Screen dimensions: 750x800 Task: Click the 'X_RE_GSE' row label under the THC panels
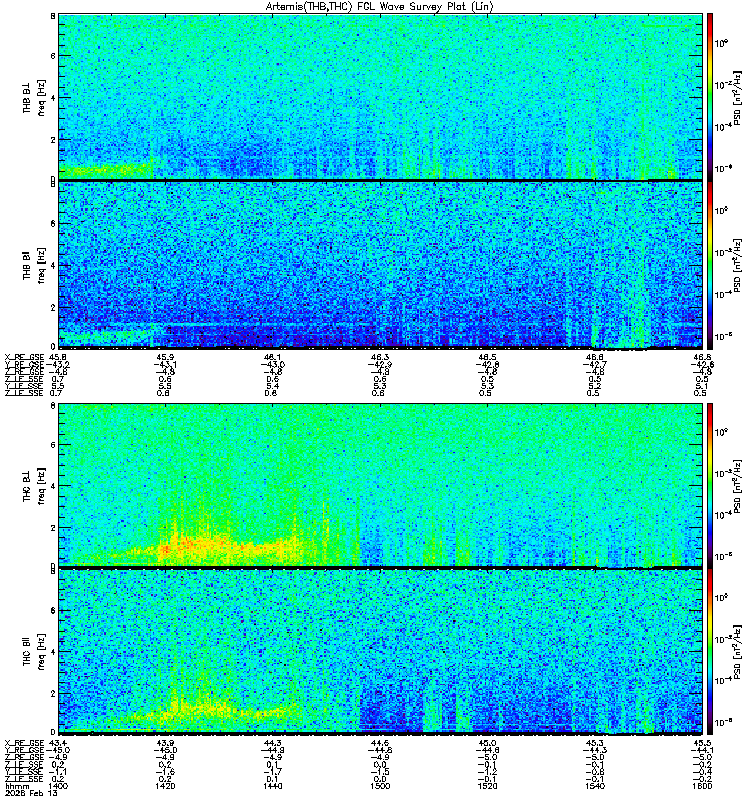tap(24, 743)
